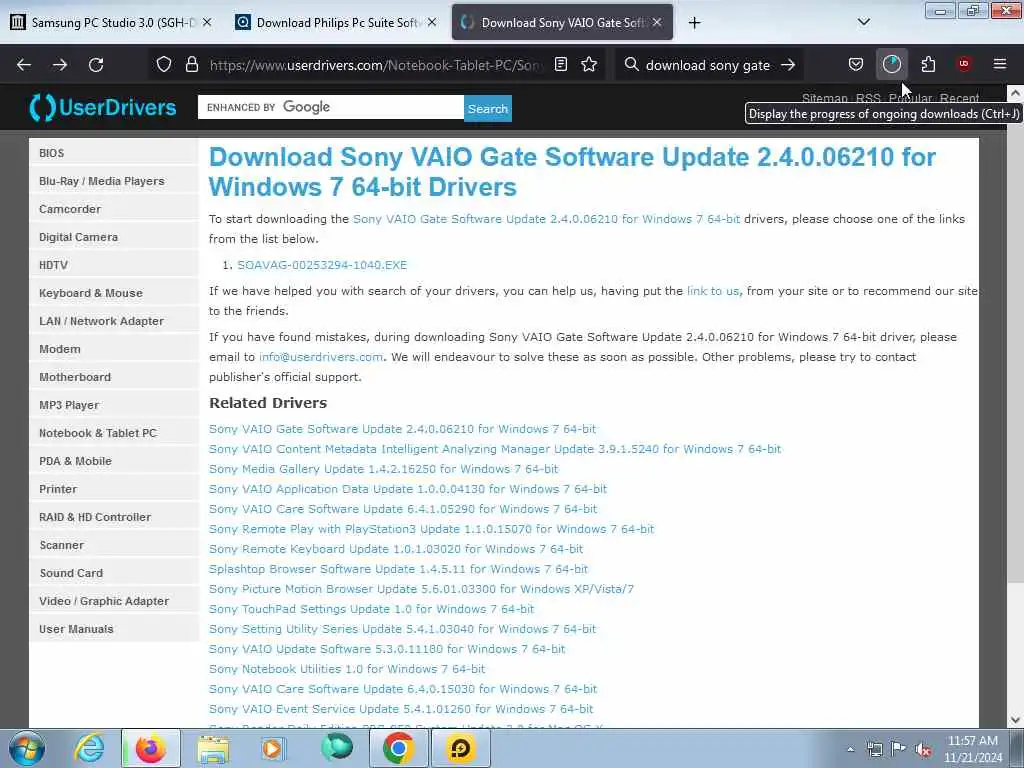Screen dimensions: 1024x768
Task: Bookmark this page with star
Action: pyautogui.click(x=589, y=65)
